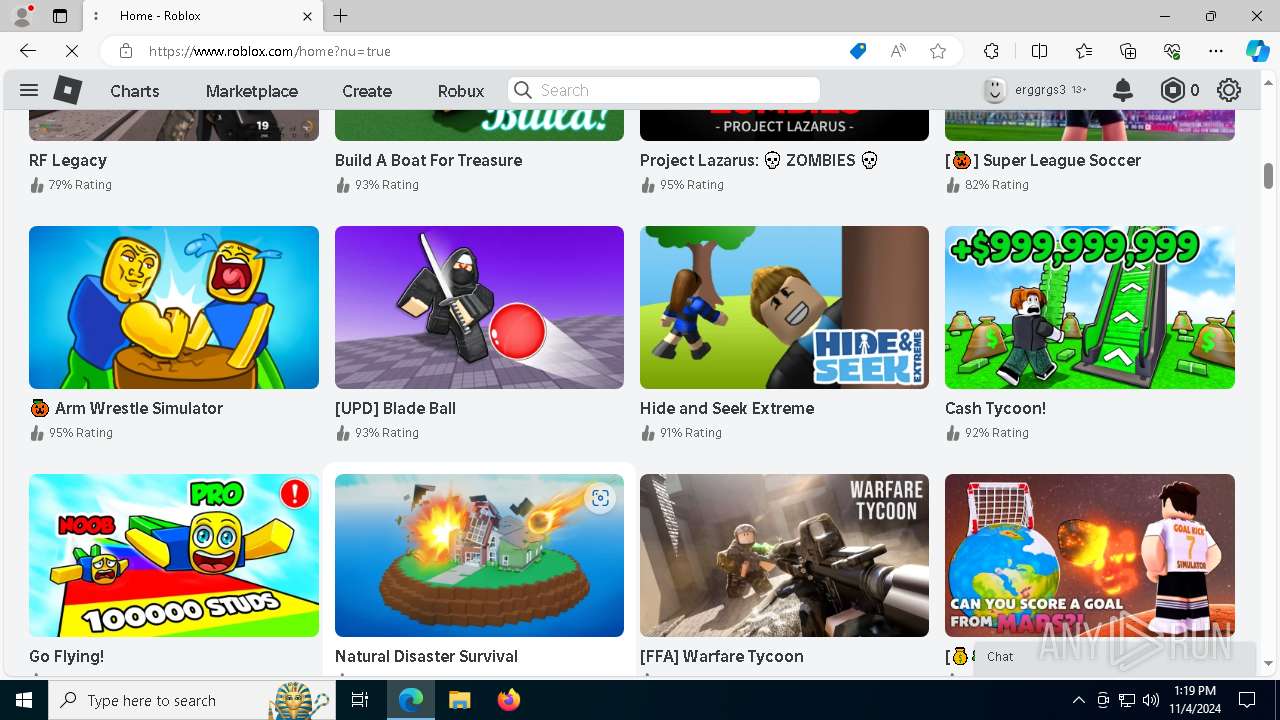This screenshot has width=1280, height=720.
Task: Open Project Lazarus: ZOMBIES link
Action: 759,160
